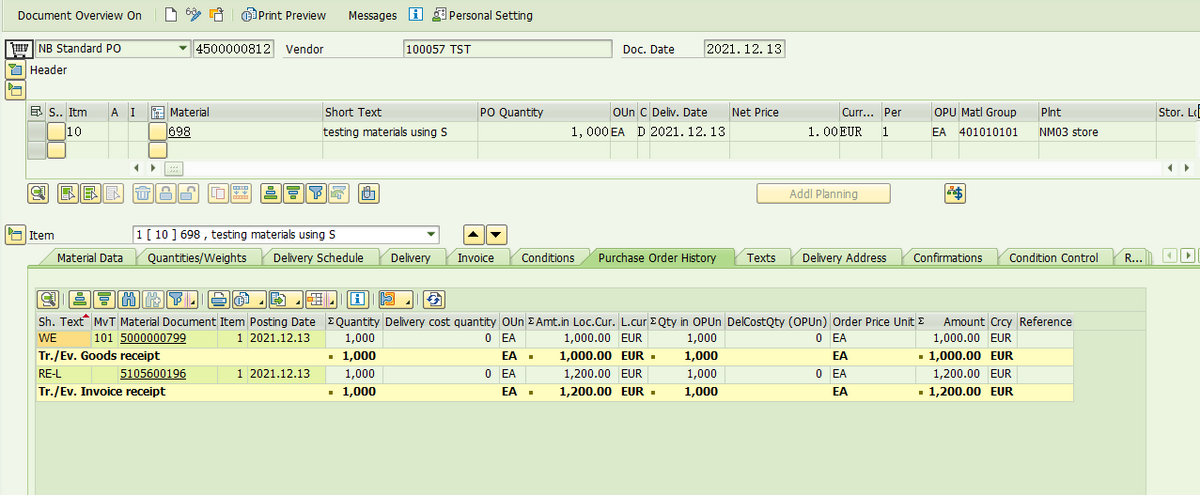Click the shopping cart document icon
1200x495 pixels.
click(17, 49)
